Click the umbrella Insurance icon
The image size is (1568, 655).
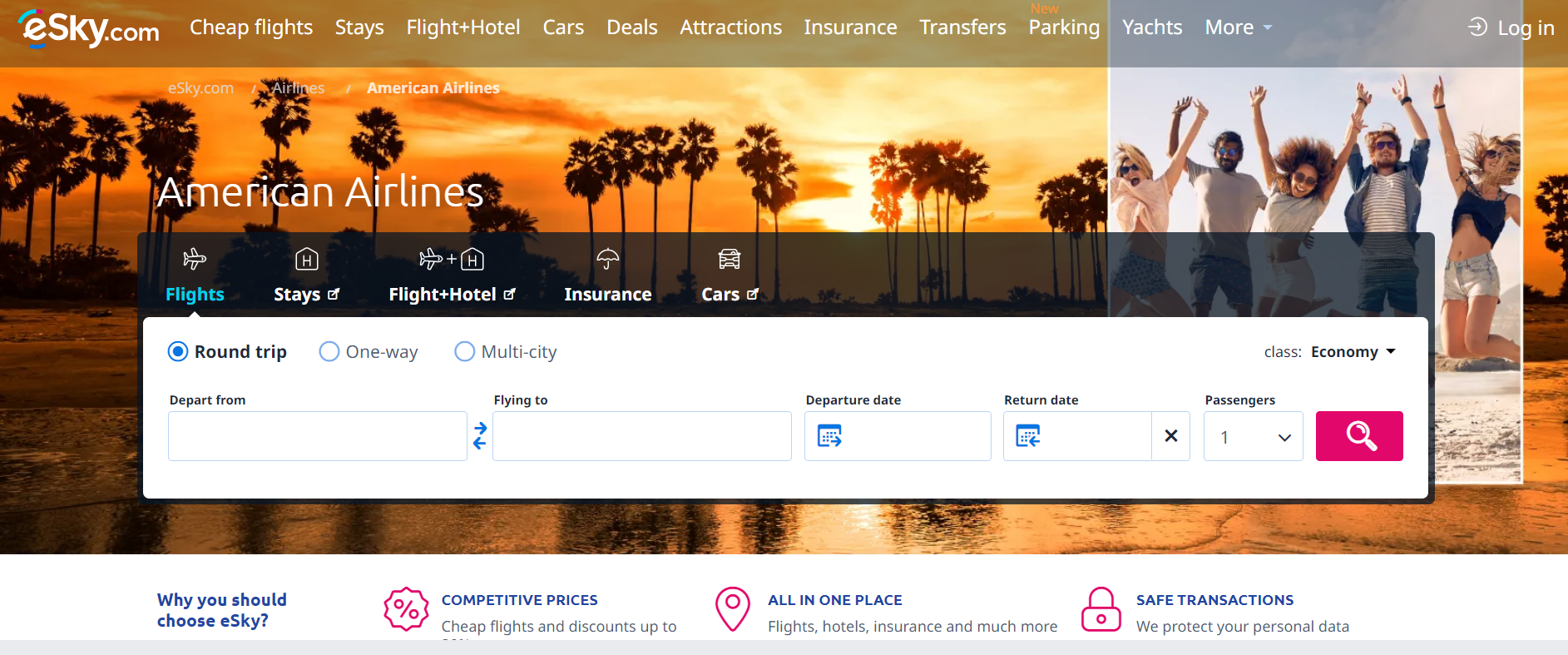(608, 259)
